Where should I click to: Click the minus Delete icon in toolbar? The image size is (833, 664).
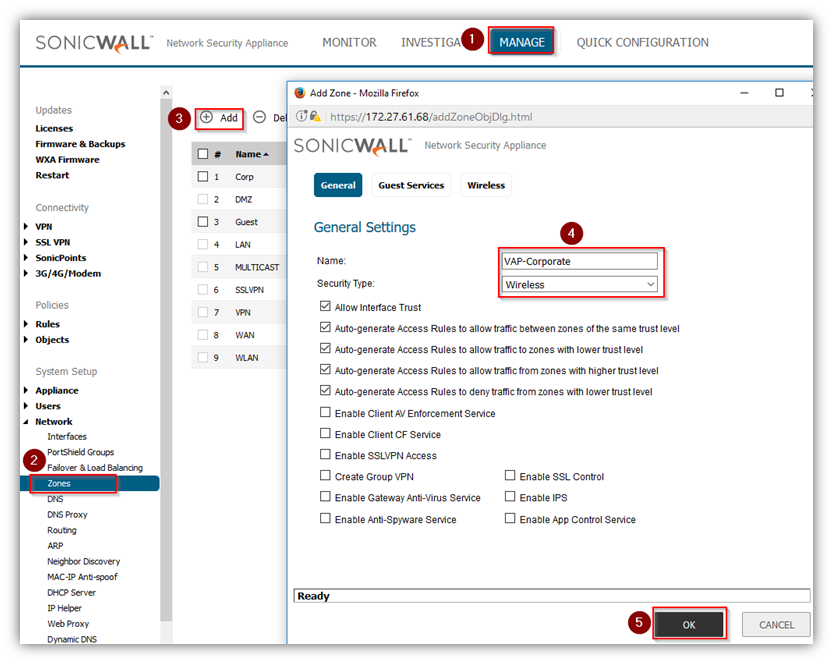(x=259, y=117)
